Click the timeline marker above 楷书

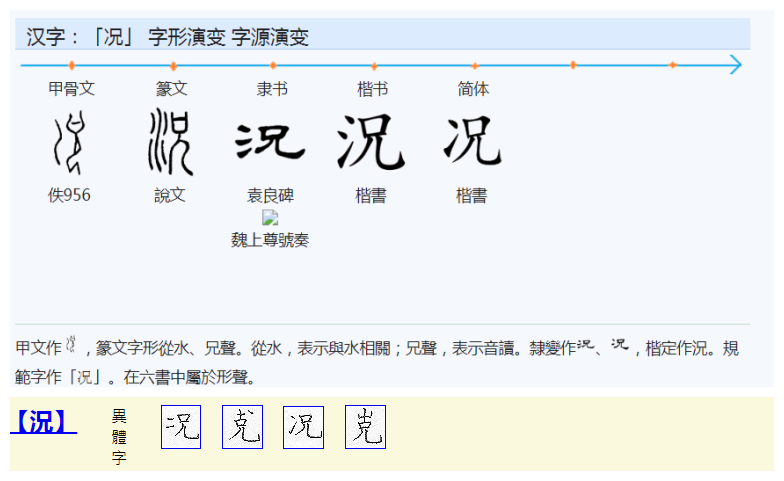pyautogui.click(x=374, y=66)
